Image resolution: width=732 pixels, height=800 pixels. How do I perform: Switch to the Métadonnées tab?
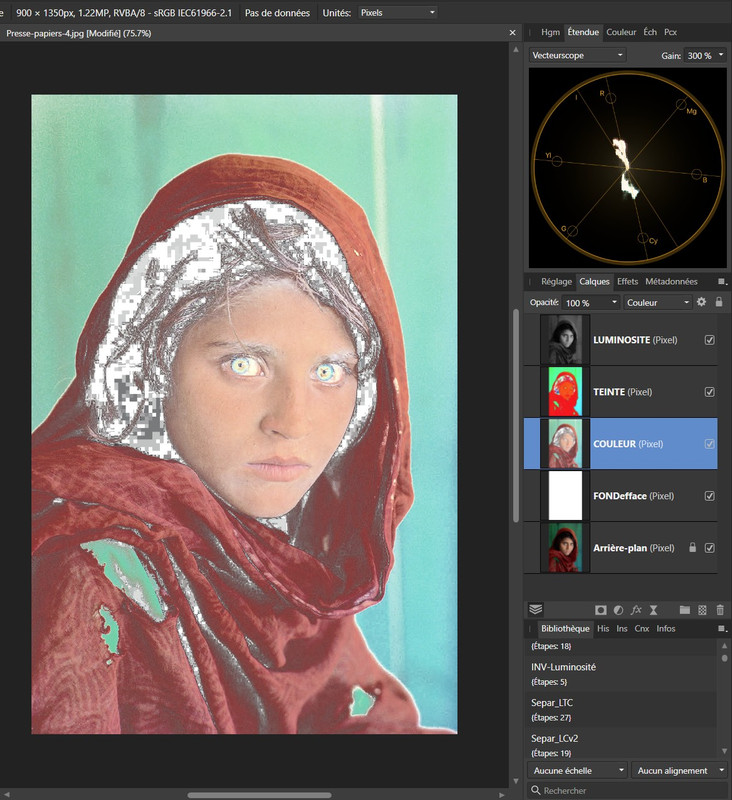[x=671, y=282]
